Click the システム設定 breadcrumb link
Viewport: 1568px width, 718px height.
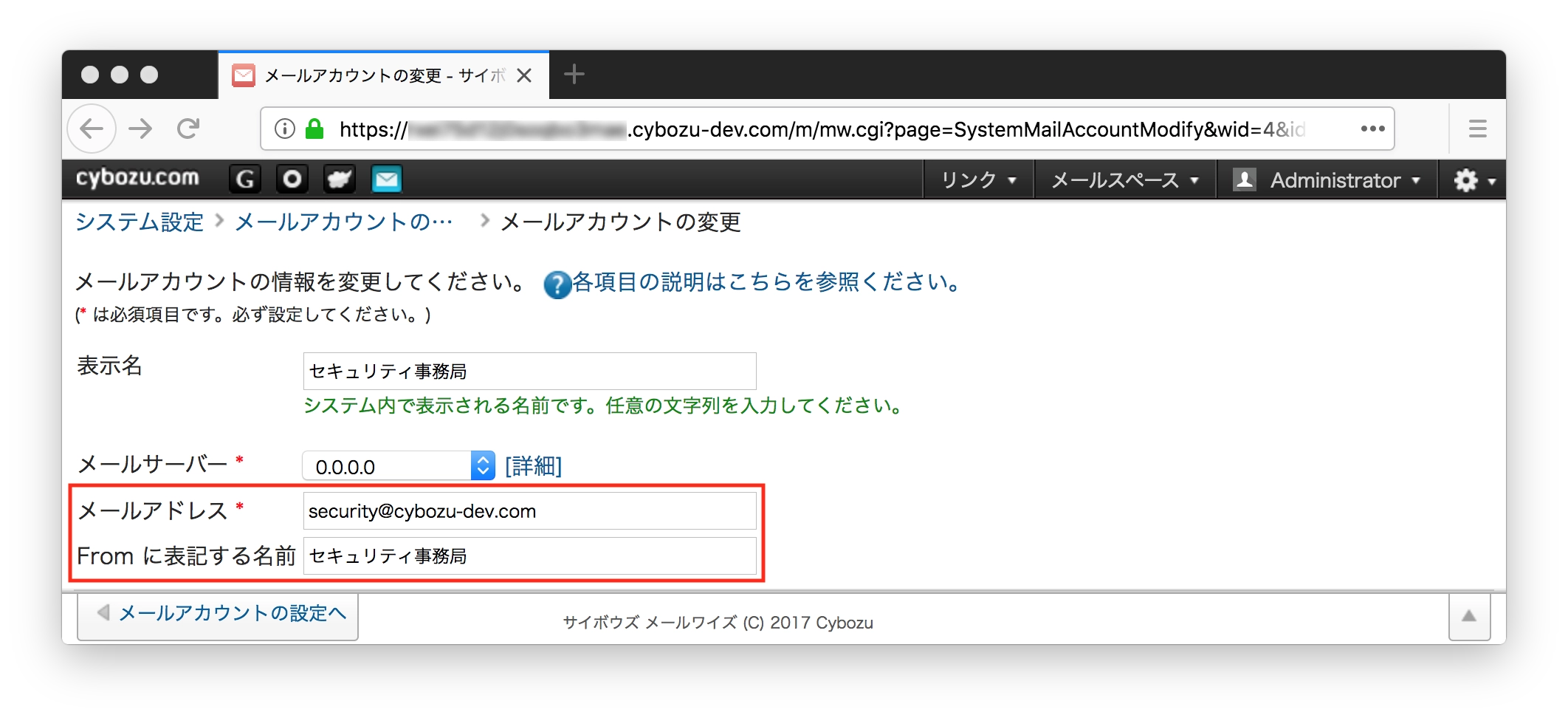(140, 222)
